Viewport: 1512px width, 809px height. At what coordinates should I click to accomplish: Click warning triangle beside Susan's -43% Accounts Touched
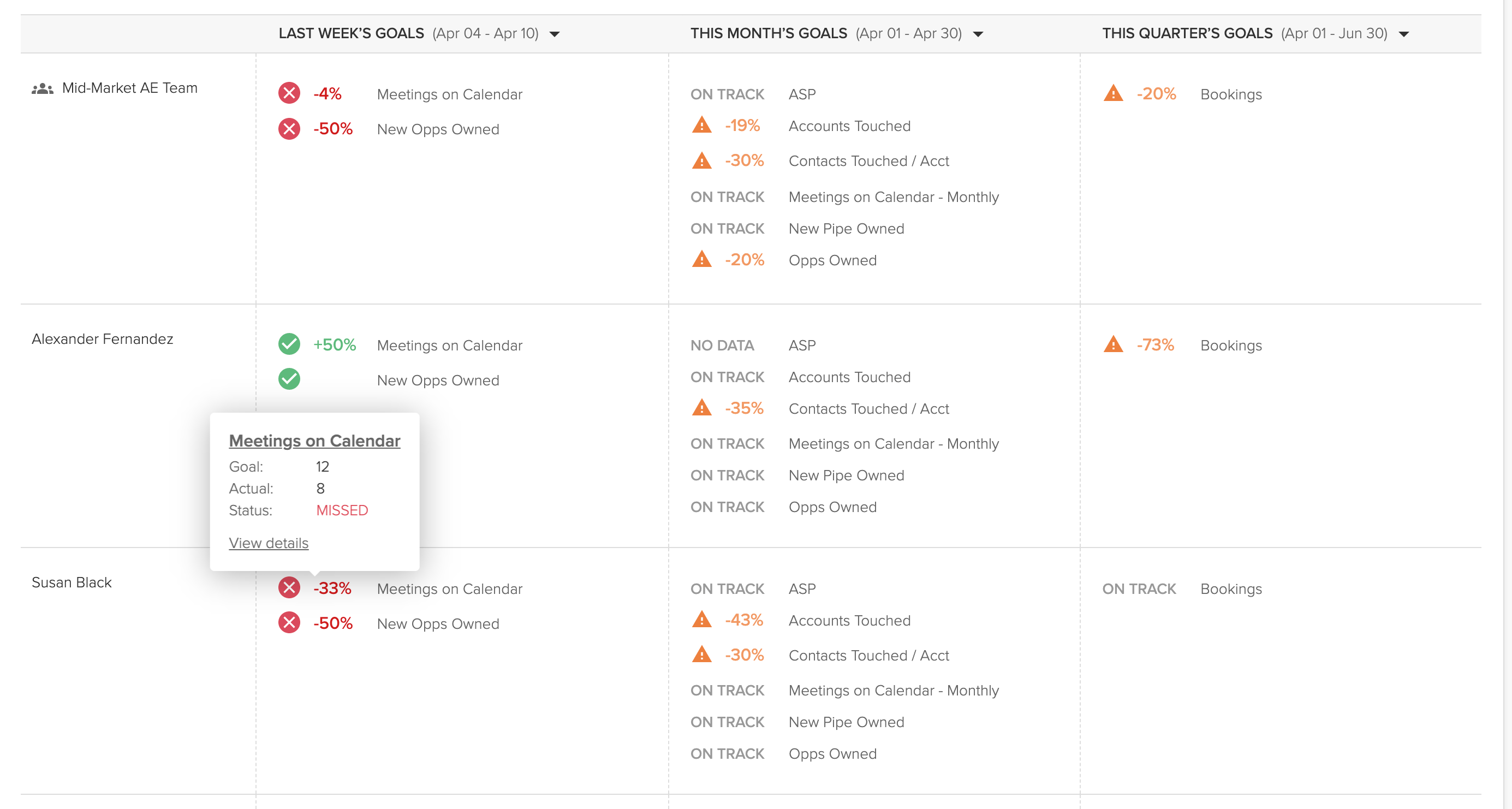pyautogui.click(x=701, y=620)
